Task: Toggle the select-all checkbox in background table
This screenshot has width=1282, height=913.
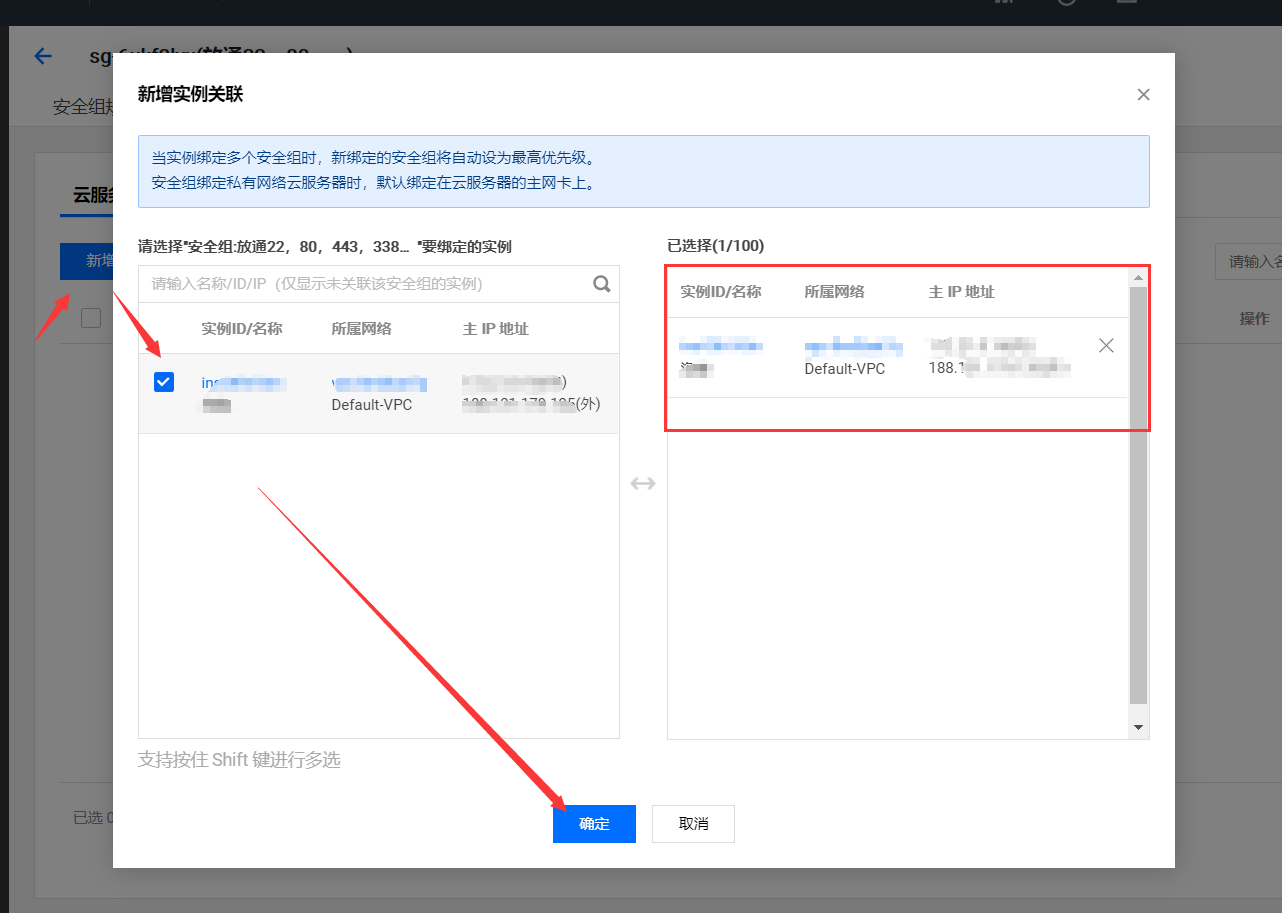Action: tap(91, 318)
